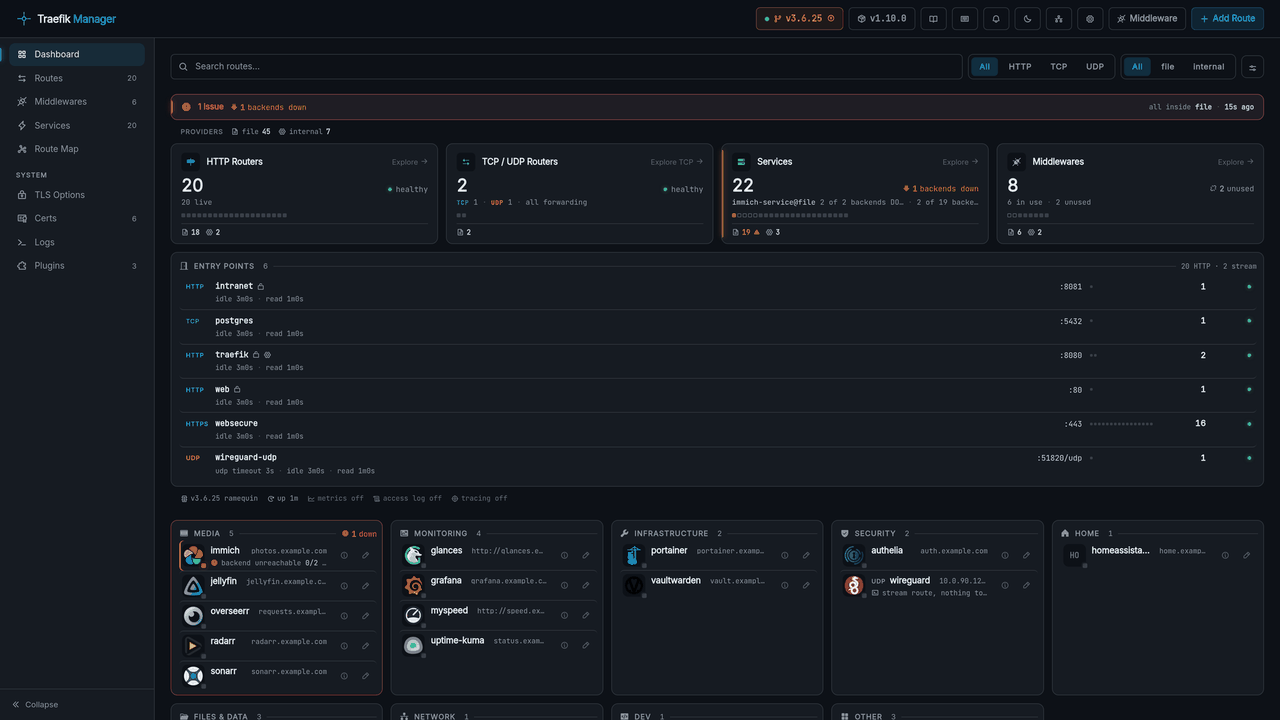Edit the grafana route
This screenshot has width=1280, height=720.
pos(586,585)
